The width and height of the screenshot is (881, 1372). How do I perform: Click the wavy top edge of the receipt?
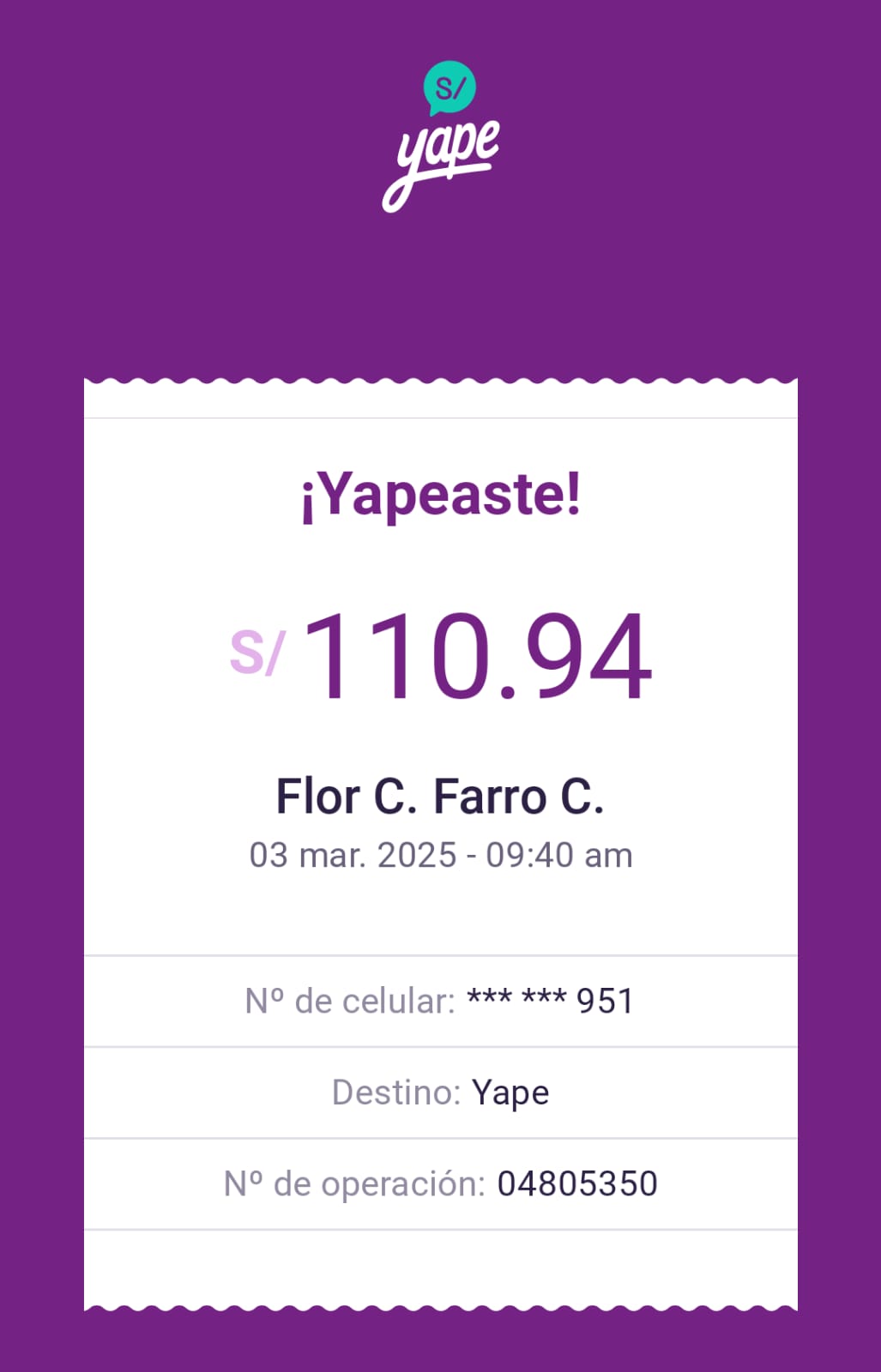point(441,382)
